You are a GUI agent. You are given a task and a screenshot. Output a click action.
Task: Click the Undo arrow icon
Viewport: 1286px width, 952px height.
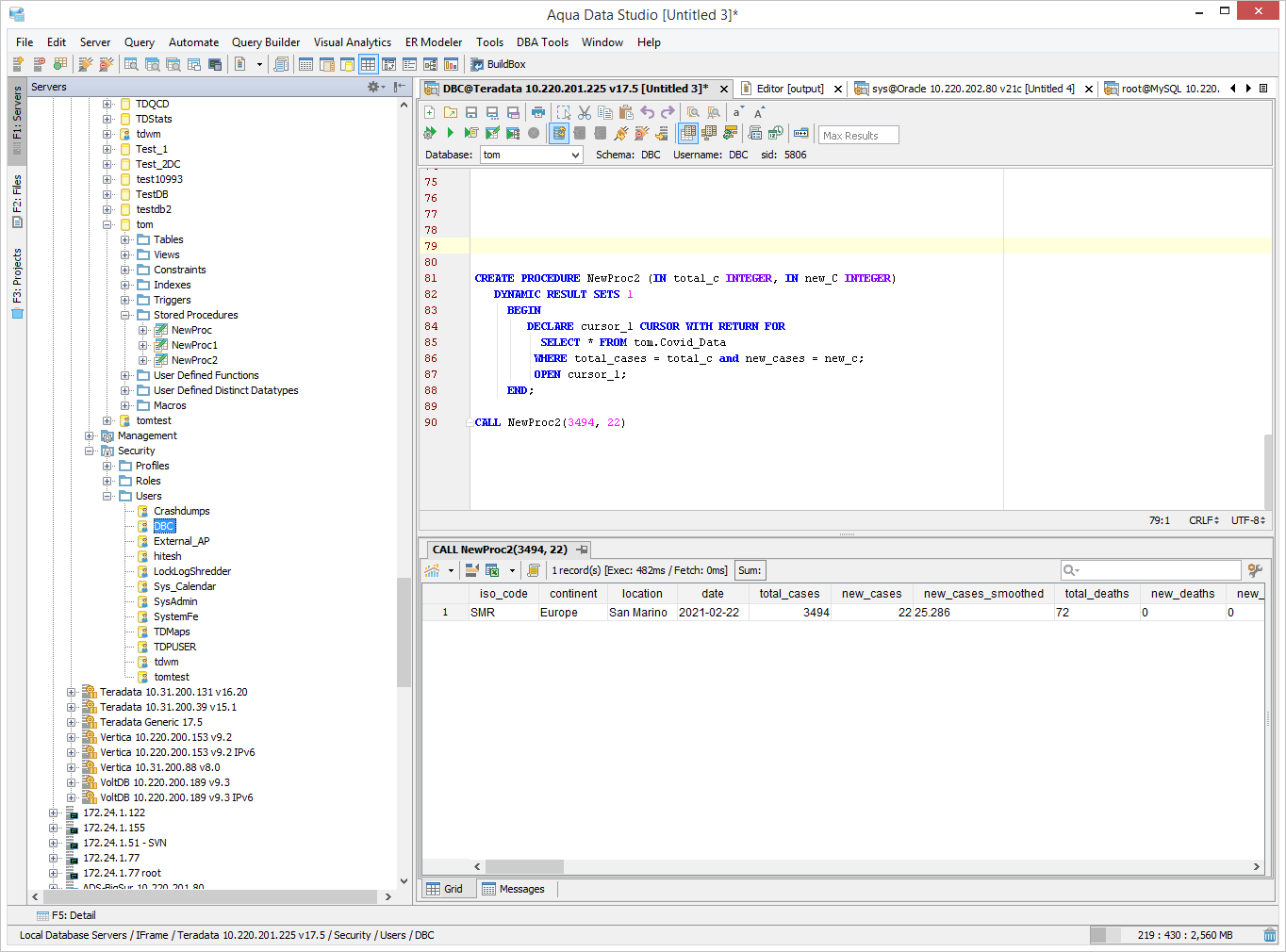coord(648,112)
